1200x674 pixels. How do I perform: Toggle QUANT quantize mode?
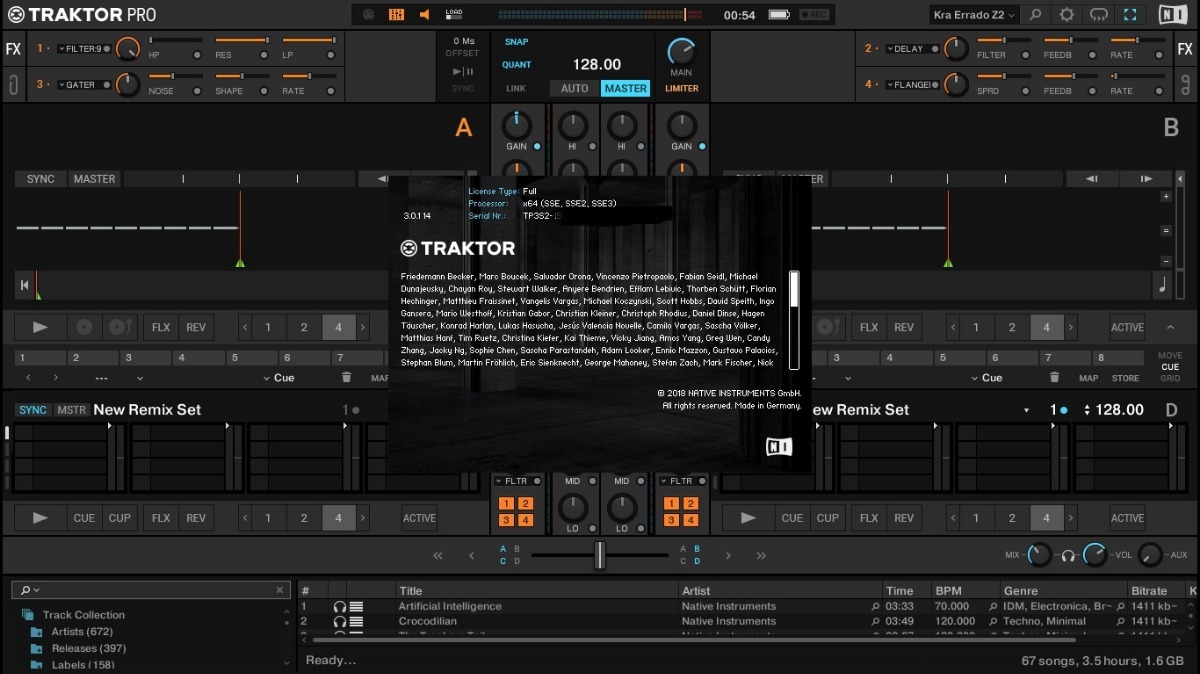coord(516,65)
